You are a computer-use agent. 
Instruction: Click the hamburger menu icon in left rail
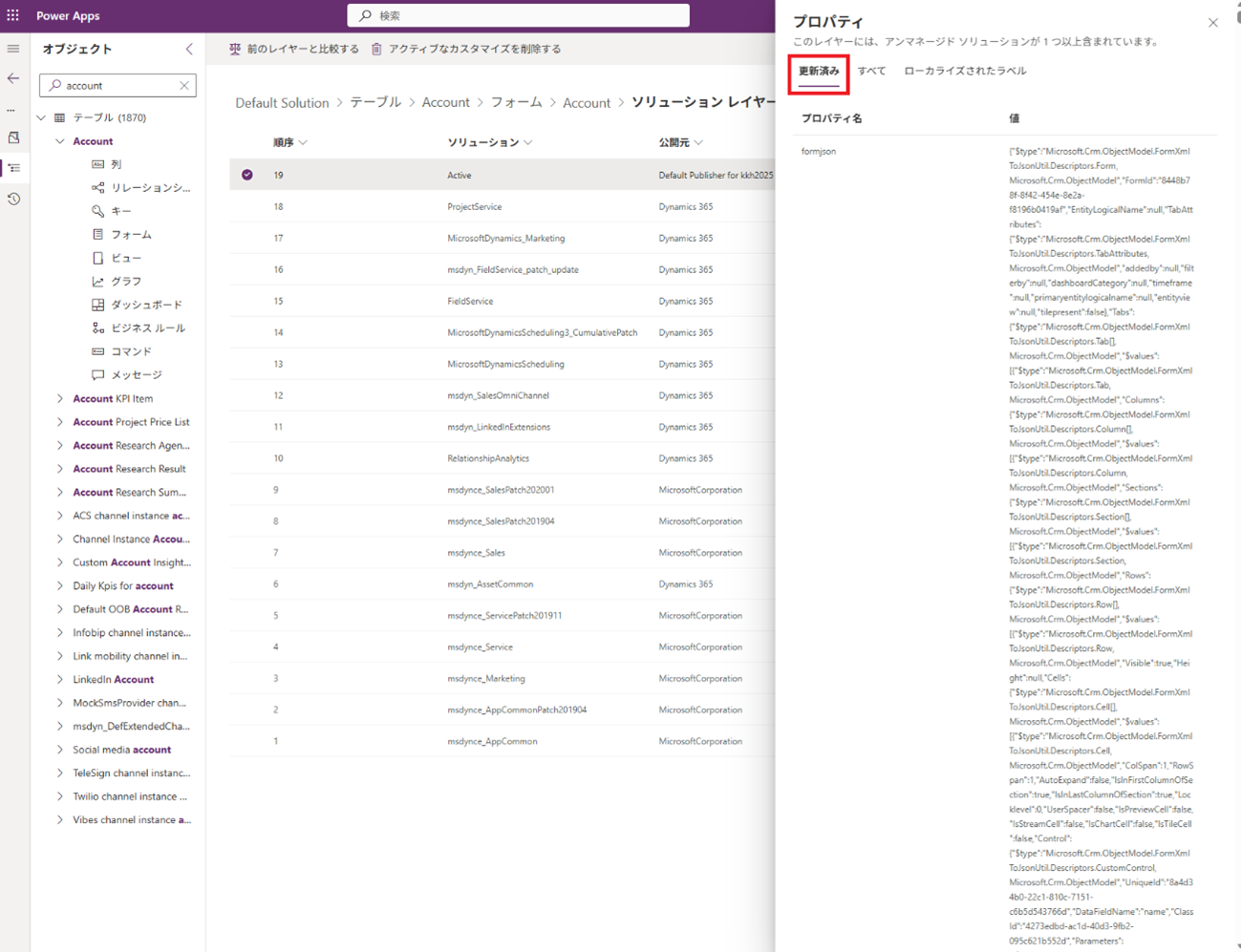coord(13,49)
